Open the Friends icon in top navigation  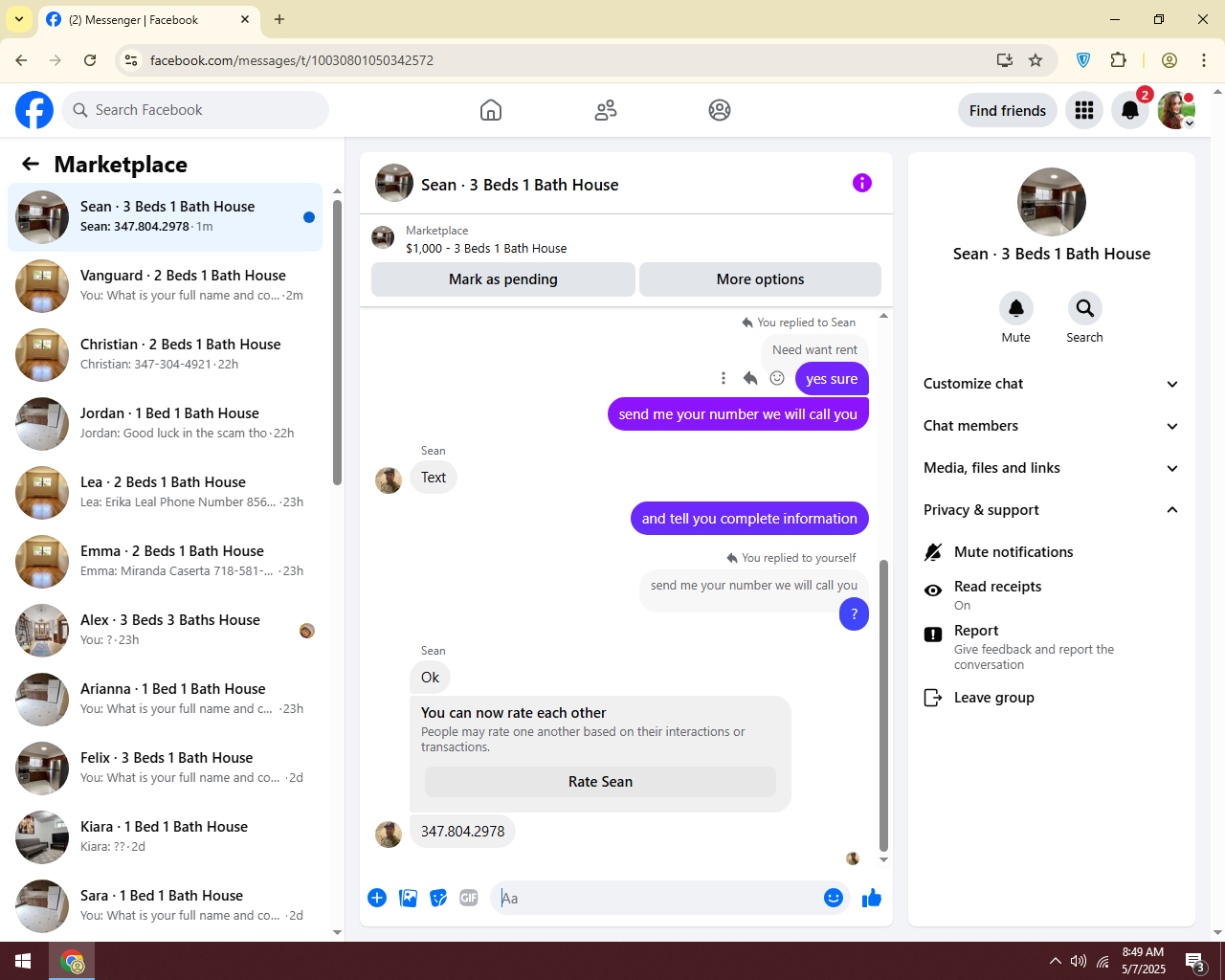[x=606, y=110]
